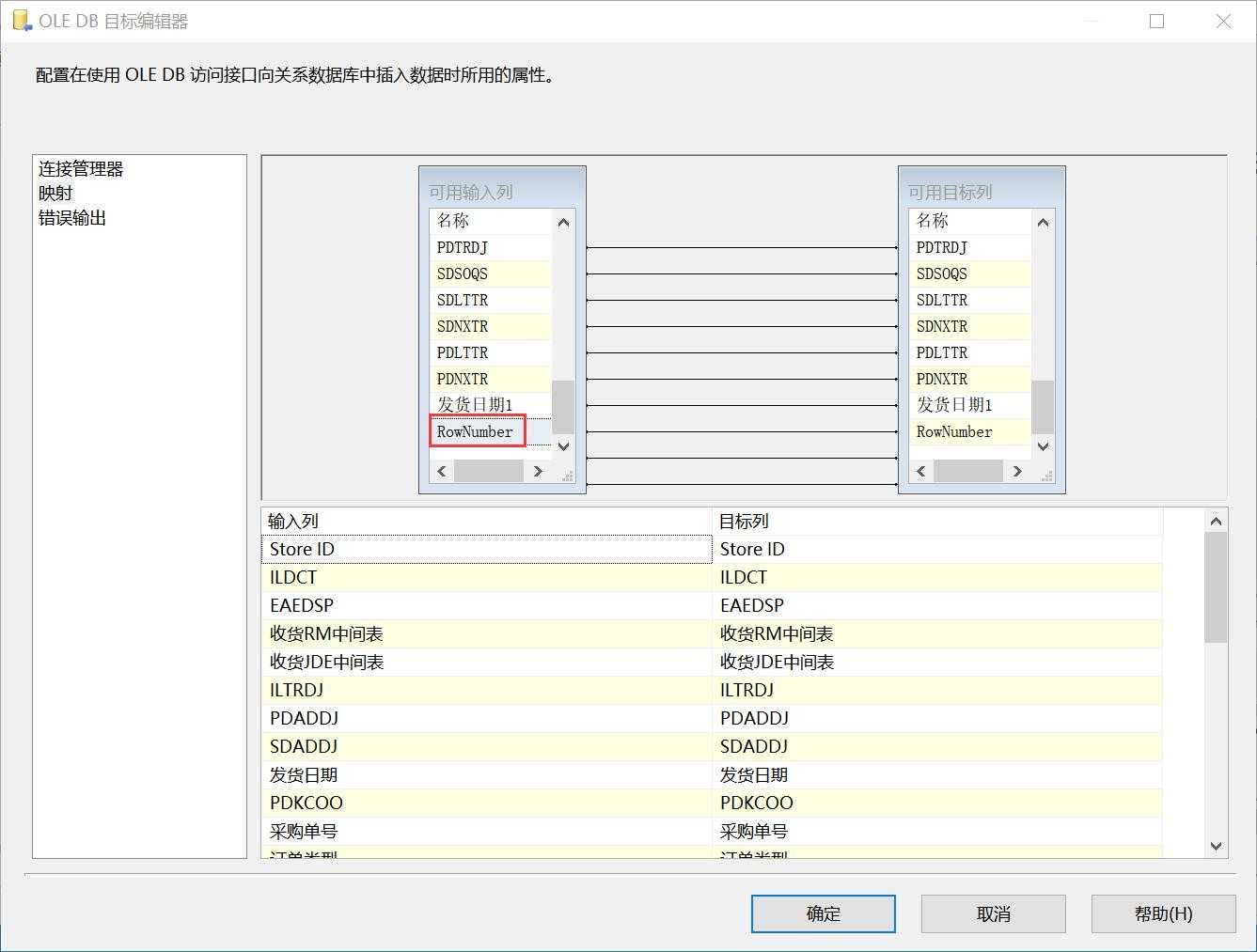The image size is (1257, 952).
Task: Click destination columns vertical scrollbar thumb
Action: pyautogui.click(x=1043, y=407)
